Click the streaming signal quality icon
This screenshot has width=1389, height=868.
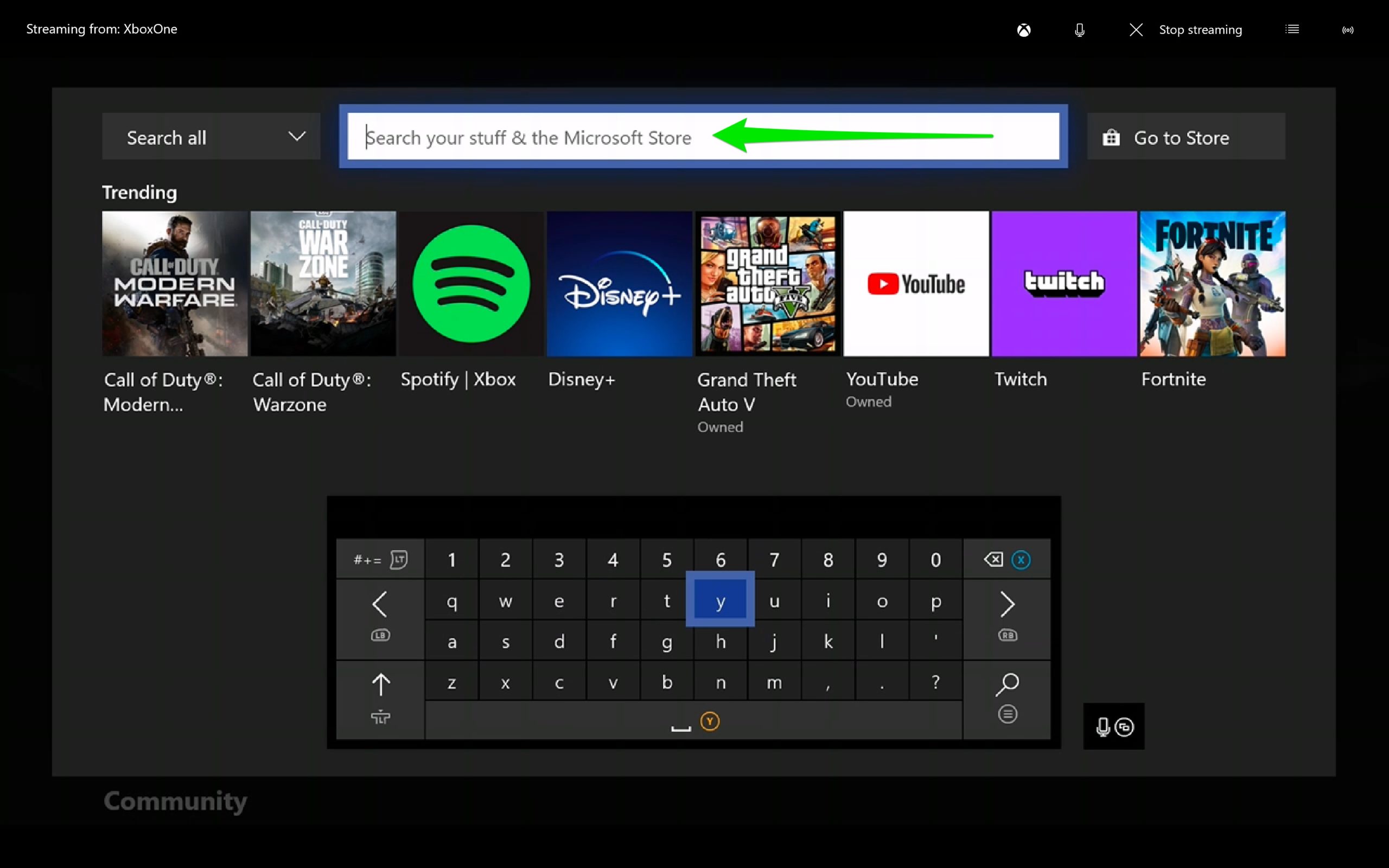point(1348,30)
